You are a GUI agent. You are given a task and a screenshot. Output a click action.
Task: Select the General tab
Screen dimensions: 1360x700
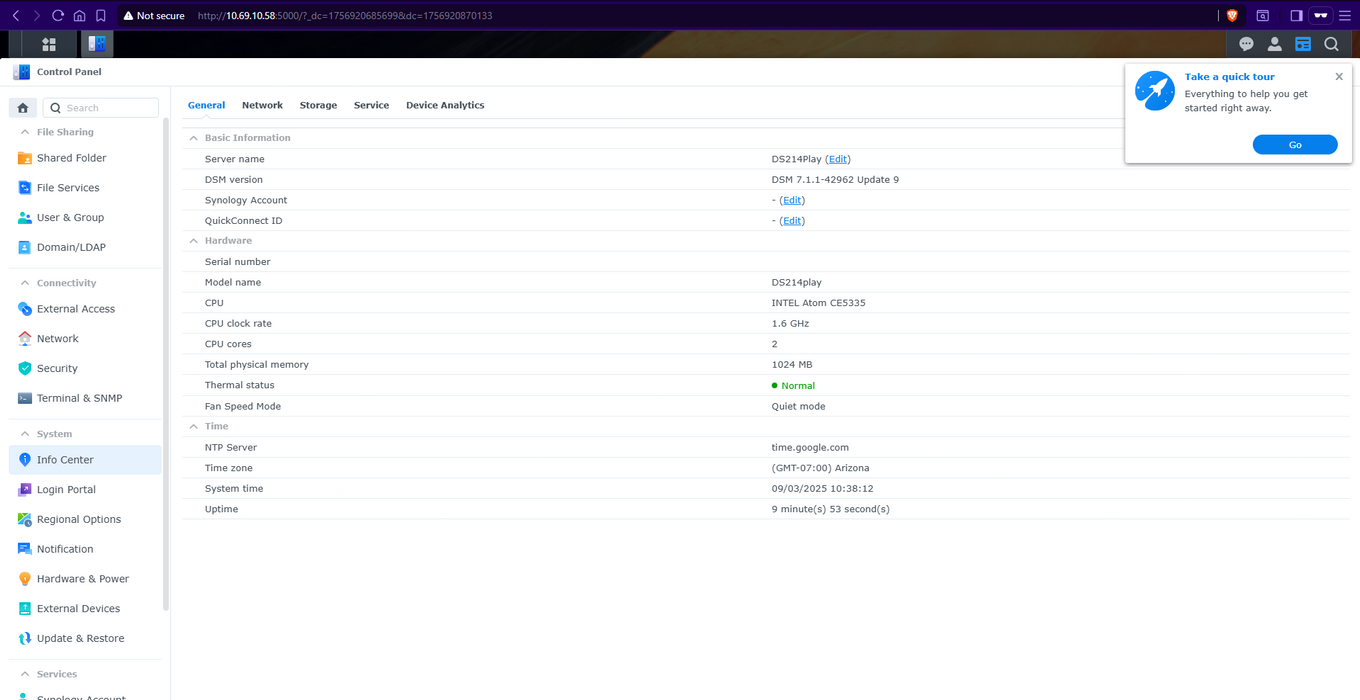(206, 105)
